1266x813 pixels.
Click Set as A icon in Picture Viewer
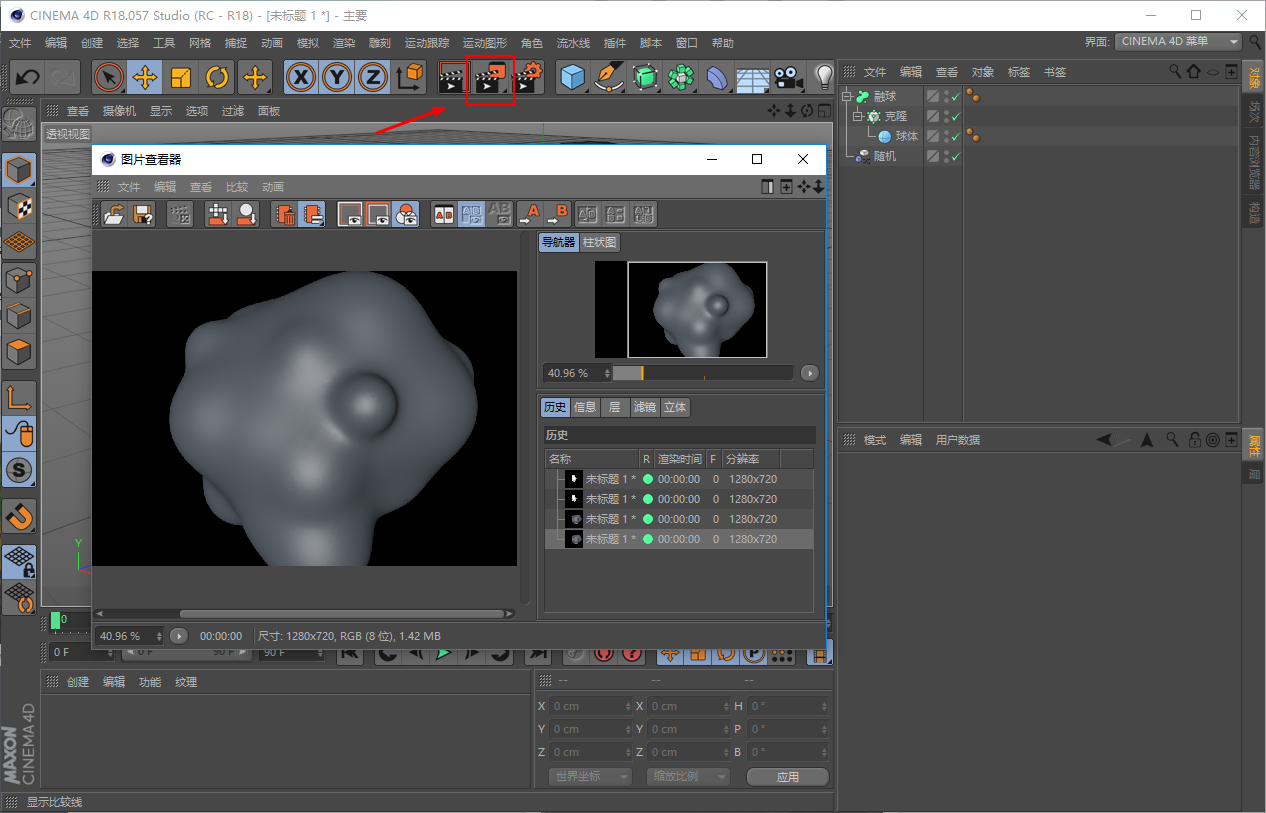tap(529, 213)
